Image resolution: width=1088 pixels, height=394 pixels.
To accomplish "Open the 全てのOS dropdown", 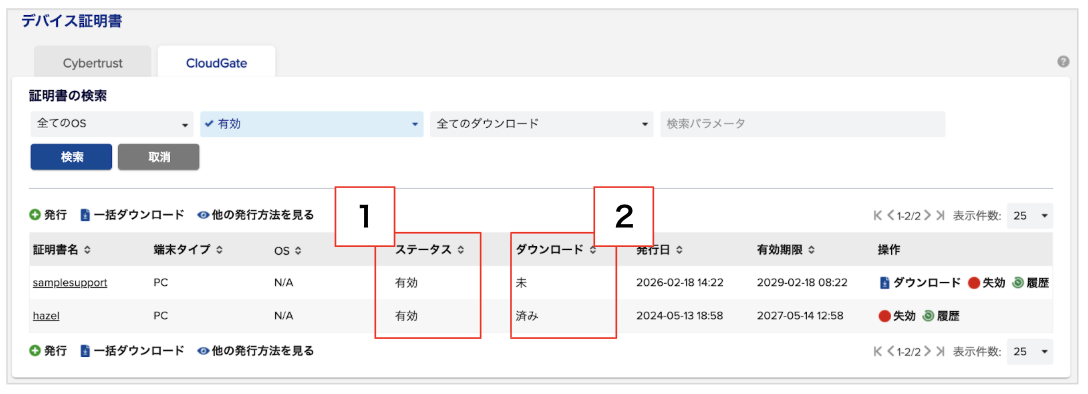I will (x=112, y=124).
